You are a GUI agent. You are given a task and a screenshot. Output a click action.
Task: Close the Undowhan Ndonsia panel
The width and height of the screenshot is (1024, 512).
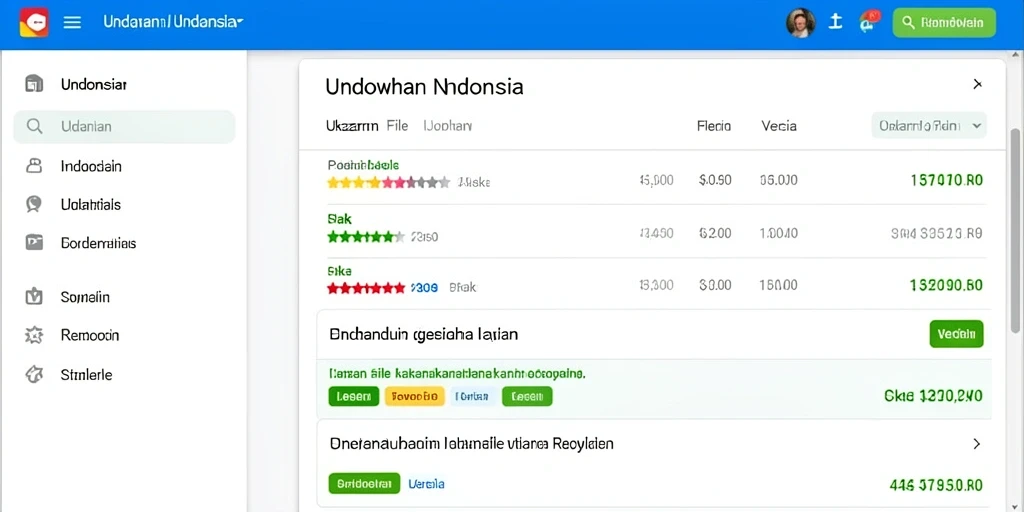pyautogui.click(x=978, y=84)
